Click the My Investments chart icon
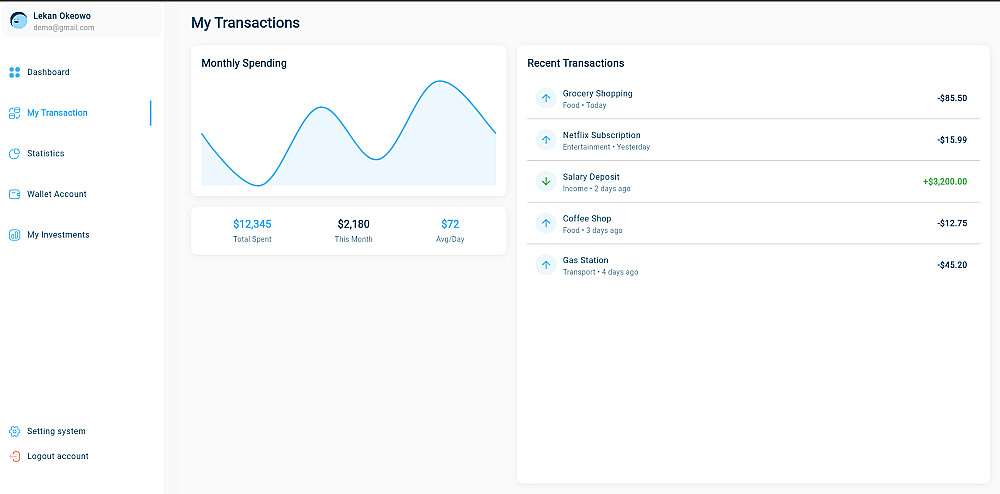This screenshot has height=494, width=1000. coord(14,235)
